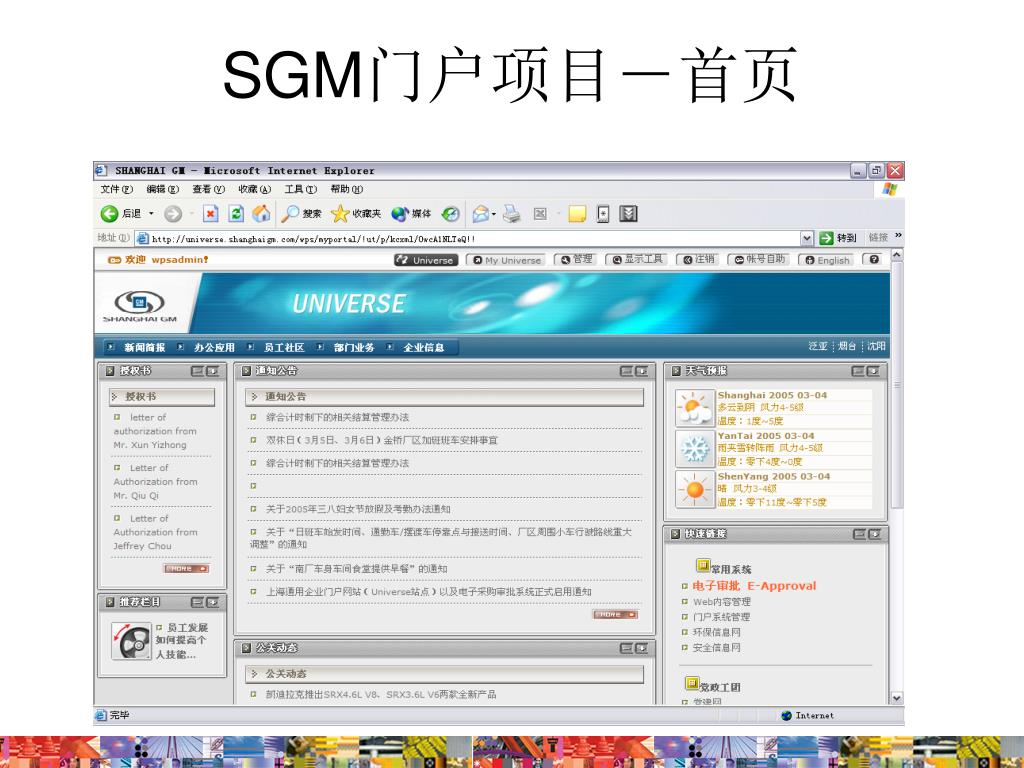Open the 收藏(A) menu
This screenshot has height=768, width=1024.
pyautogui.click(x=254, y=189)
